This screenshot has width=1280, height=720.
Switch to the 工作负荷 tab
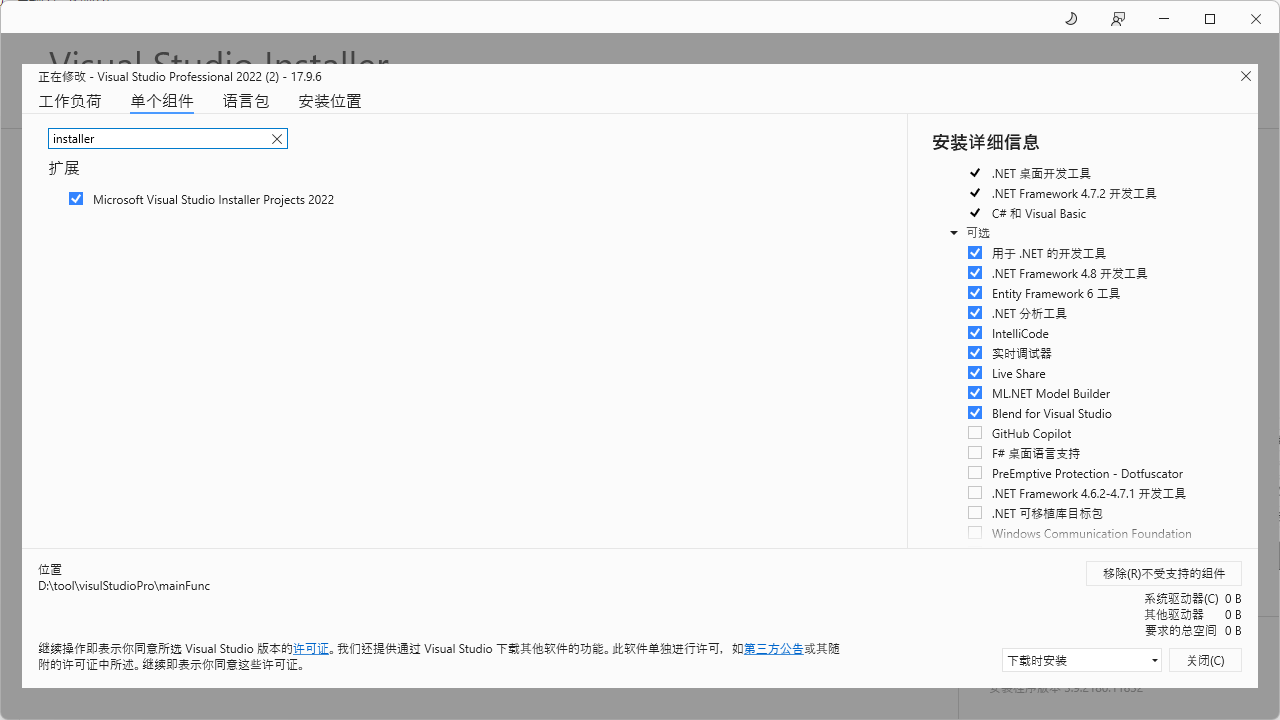click(70, 101)
